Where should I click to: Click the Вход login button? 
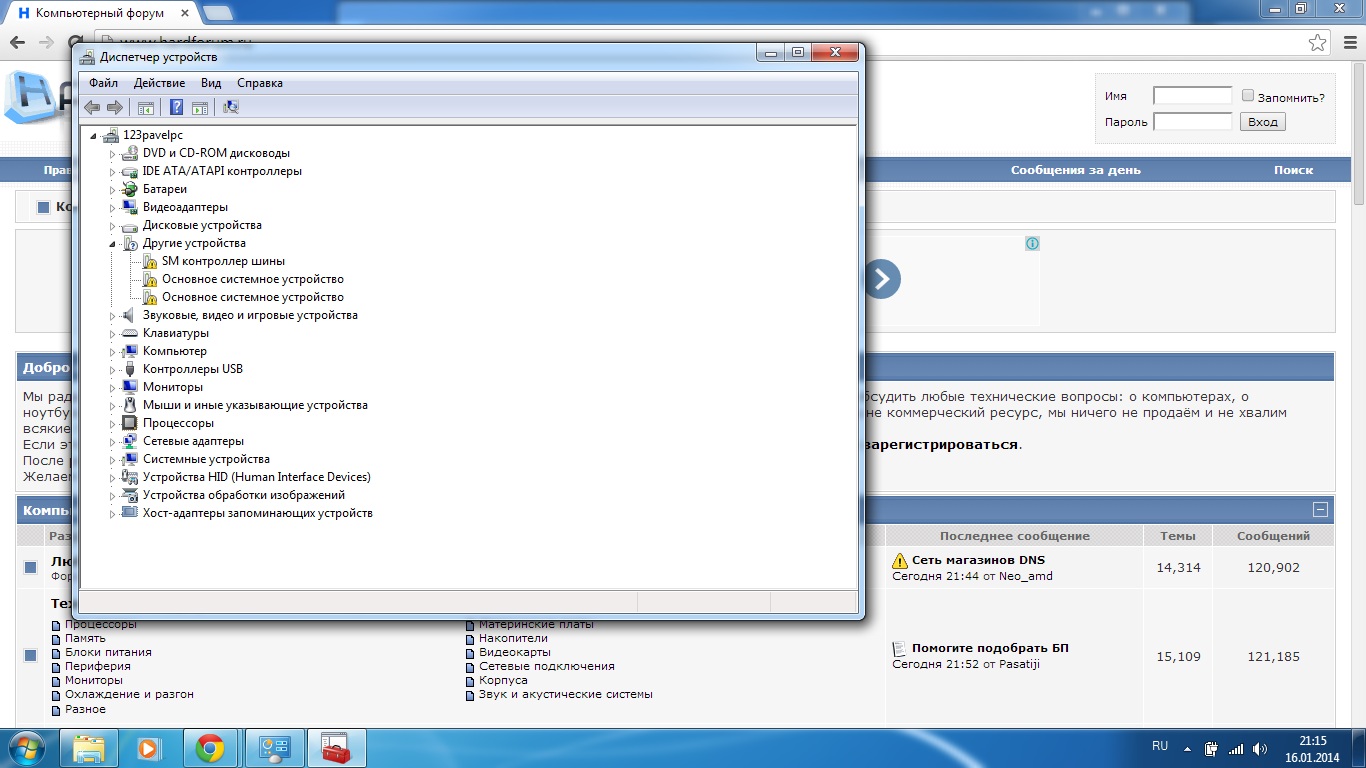[1263, 122]
